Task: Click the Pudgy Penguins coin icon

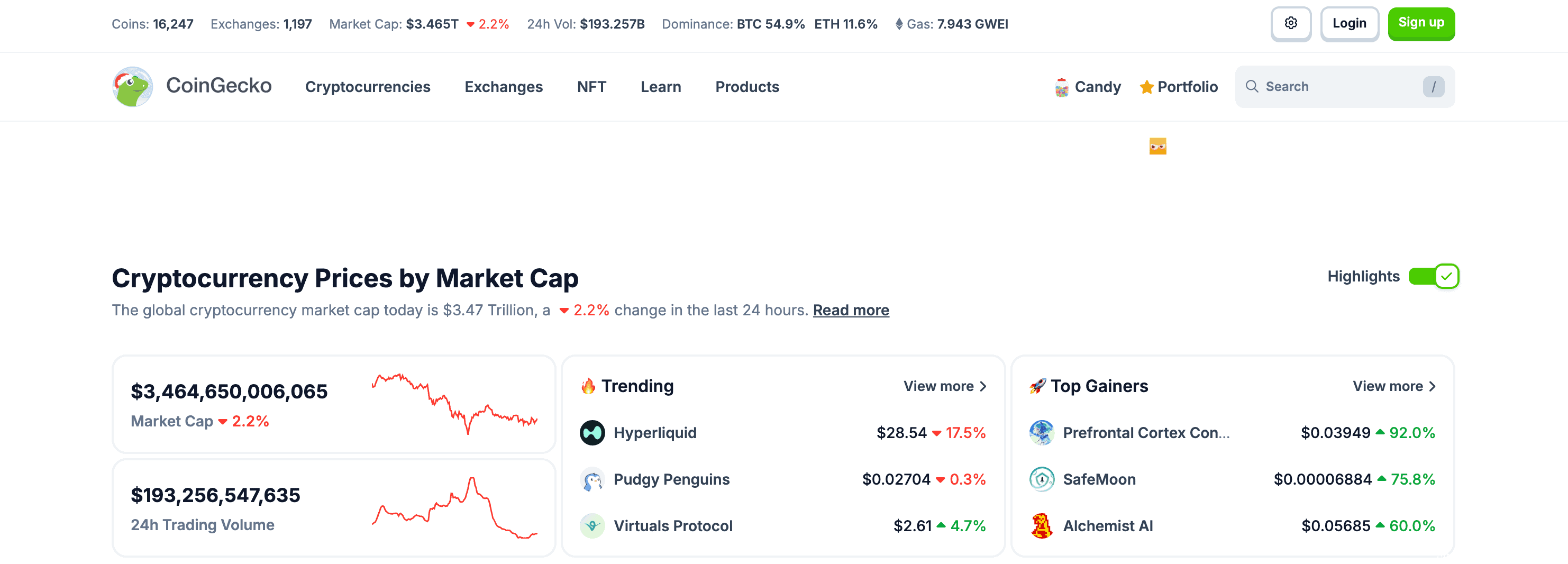Action: click(591, 479)
